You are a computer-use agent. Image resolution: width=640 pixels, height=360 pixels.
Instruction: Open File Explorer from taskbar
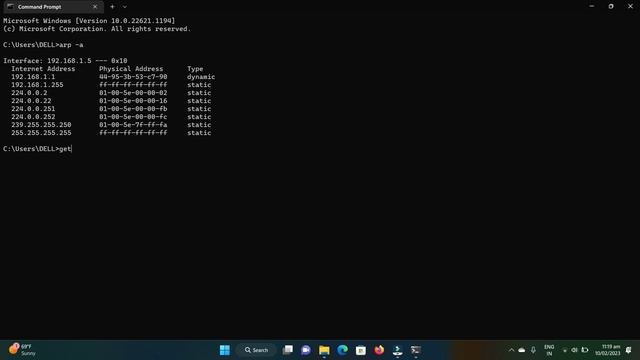pos(324,350)
